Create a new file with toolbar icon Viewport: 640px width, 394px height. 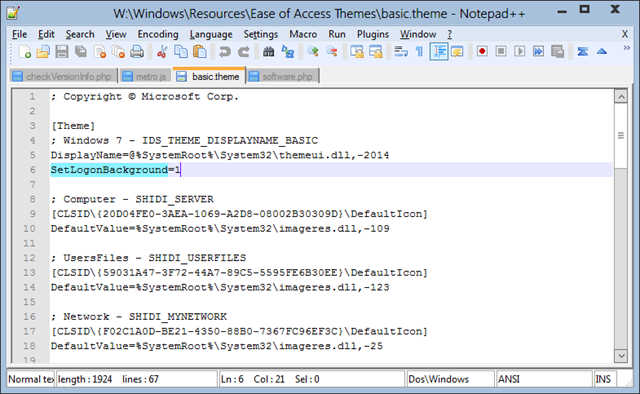point(24,52)
